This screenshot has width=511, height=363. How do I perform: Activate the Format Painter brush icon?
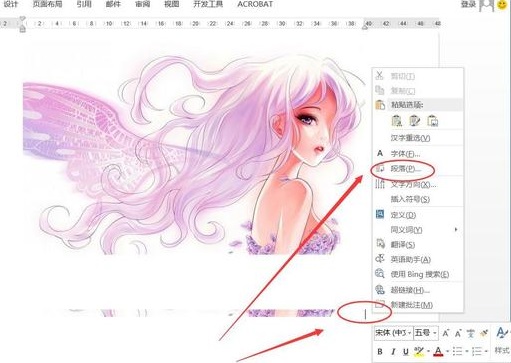point(484,333)
